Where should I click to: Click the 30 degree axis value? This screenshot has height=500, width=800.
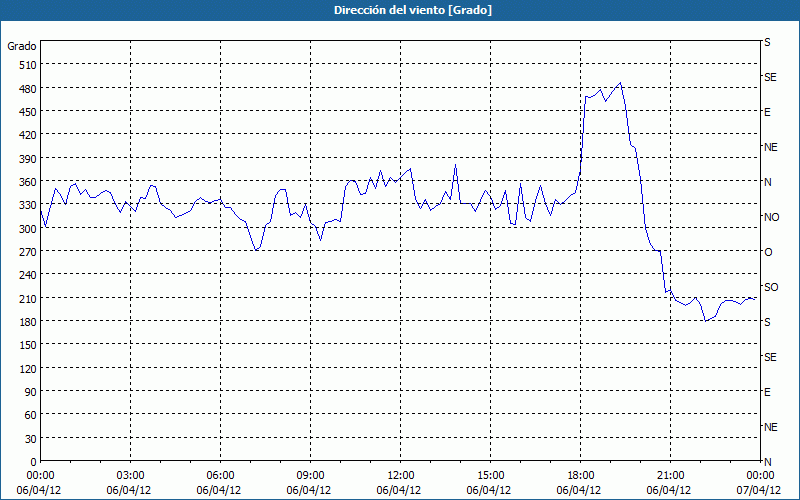click(31, 439)
